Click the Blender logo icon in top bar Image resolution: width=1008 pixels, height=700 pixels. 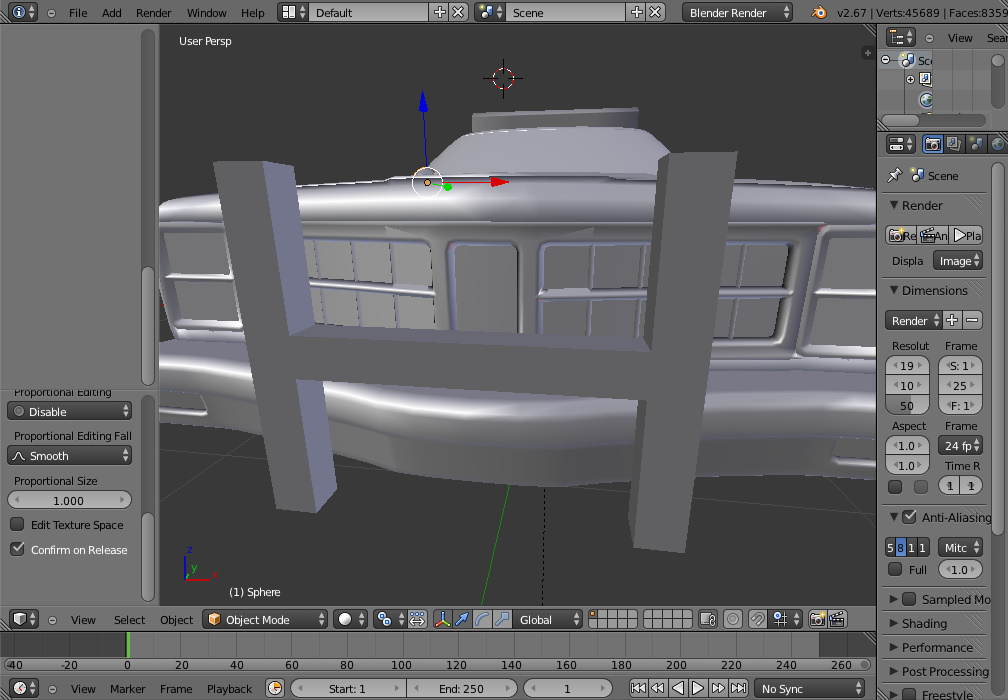(819, 13)
